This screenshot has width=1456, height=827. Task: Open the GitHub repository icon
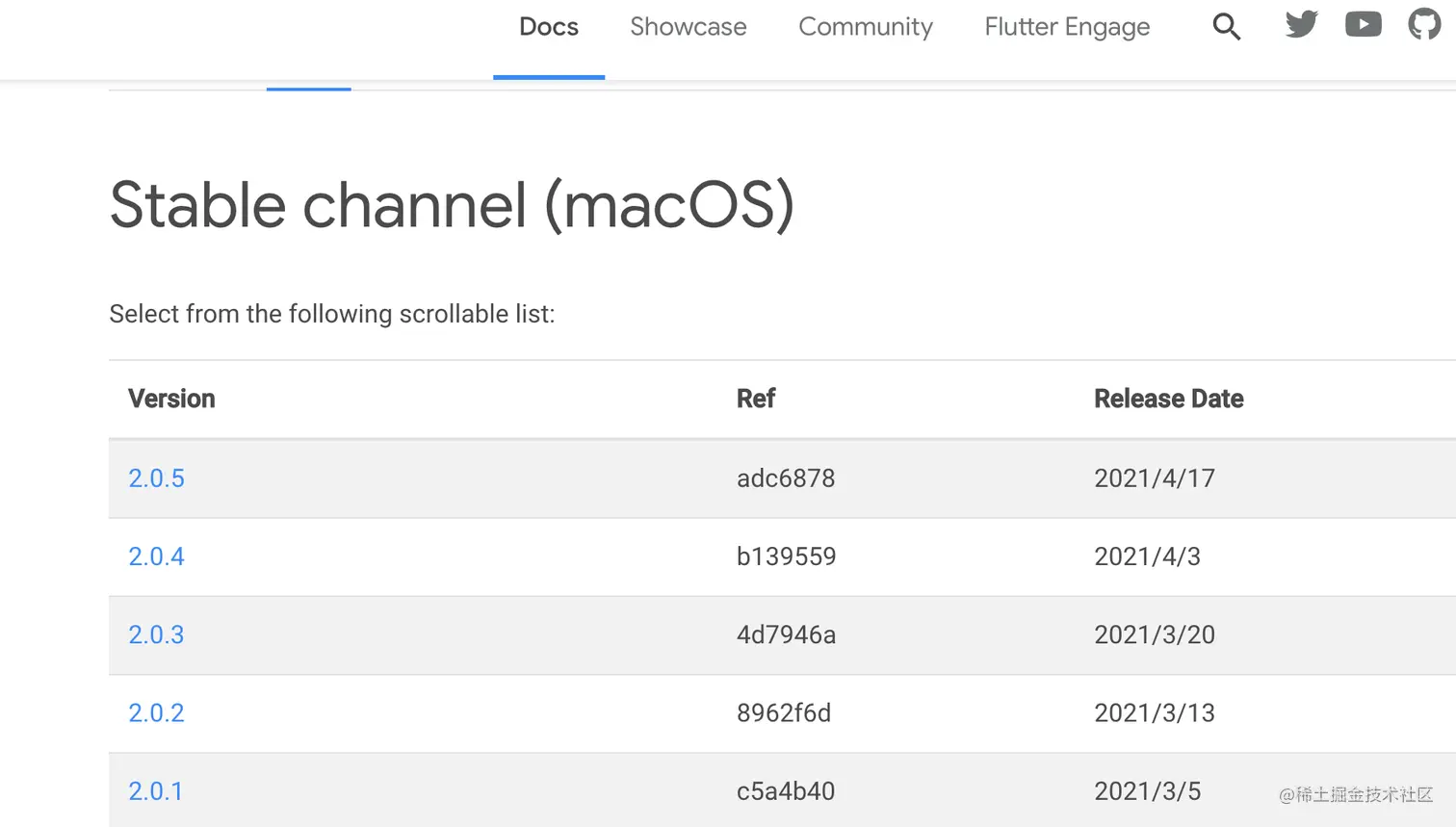coord(1424,24)
